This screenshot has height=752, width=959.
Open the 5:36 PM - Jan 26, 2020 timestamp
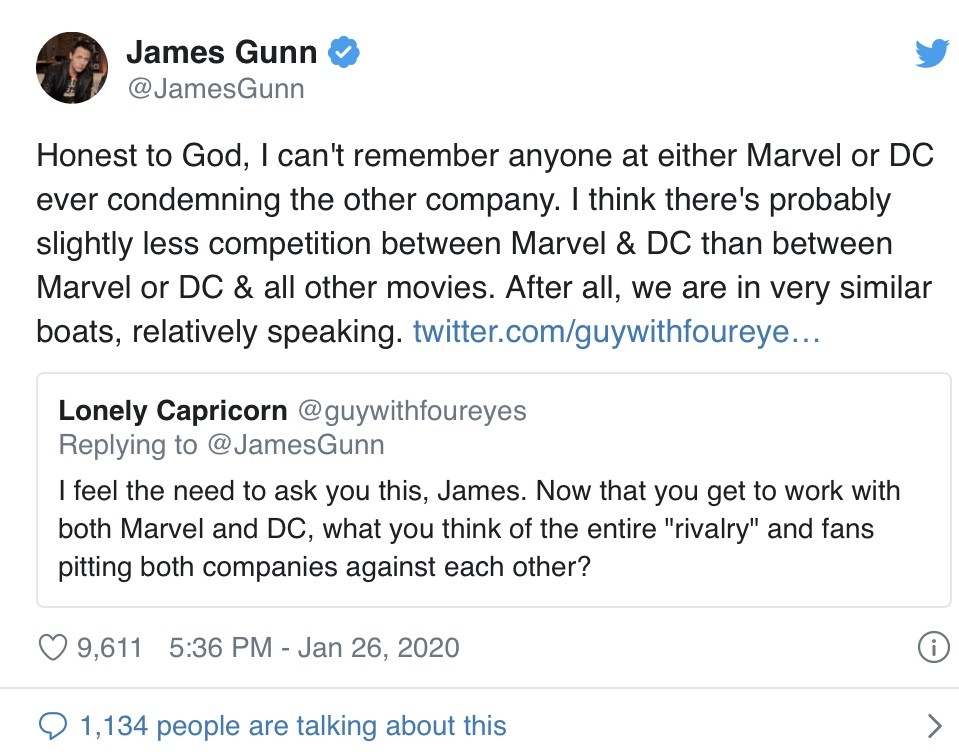[x=314, y=648]
